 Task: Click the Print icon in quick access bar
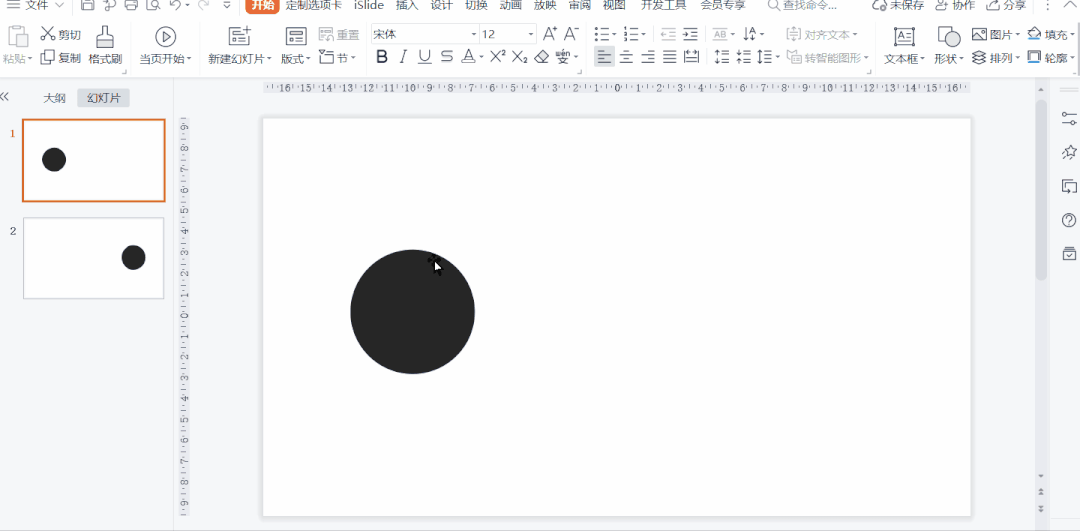click(131, 5)
